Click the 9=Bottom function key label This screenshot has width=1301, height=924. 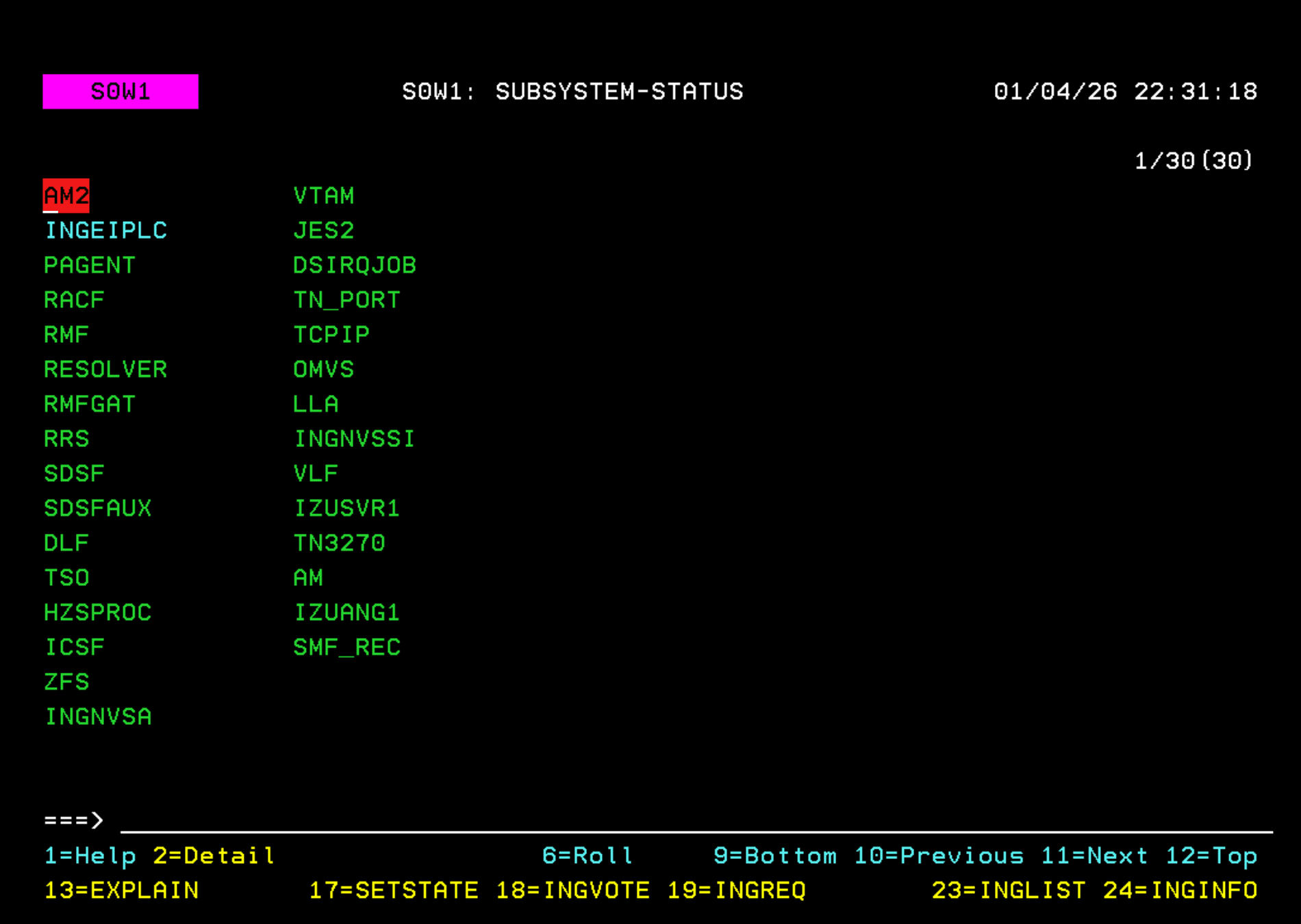(x=774, y=856)
